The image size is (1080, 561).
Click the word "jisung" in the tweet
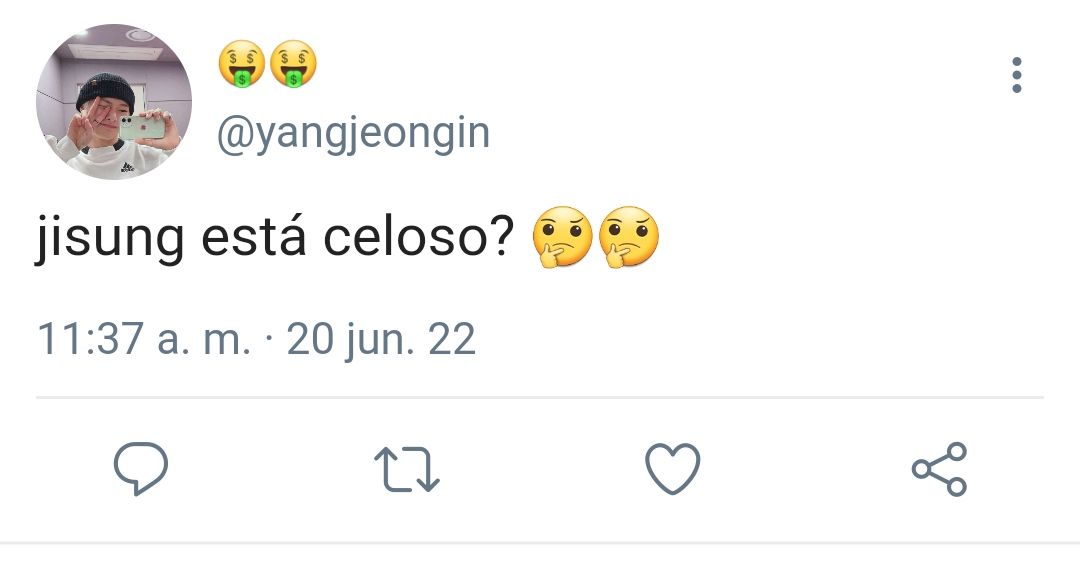pos(110,238)
